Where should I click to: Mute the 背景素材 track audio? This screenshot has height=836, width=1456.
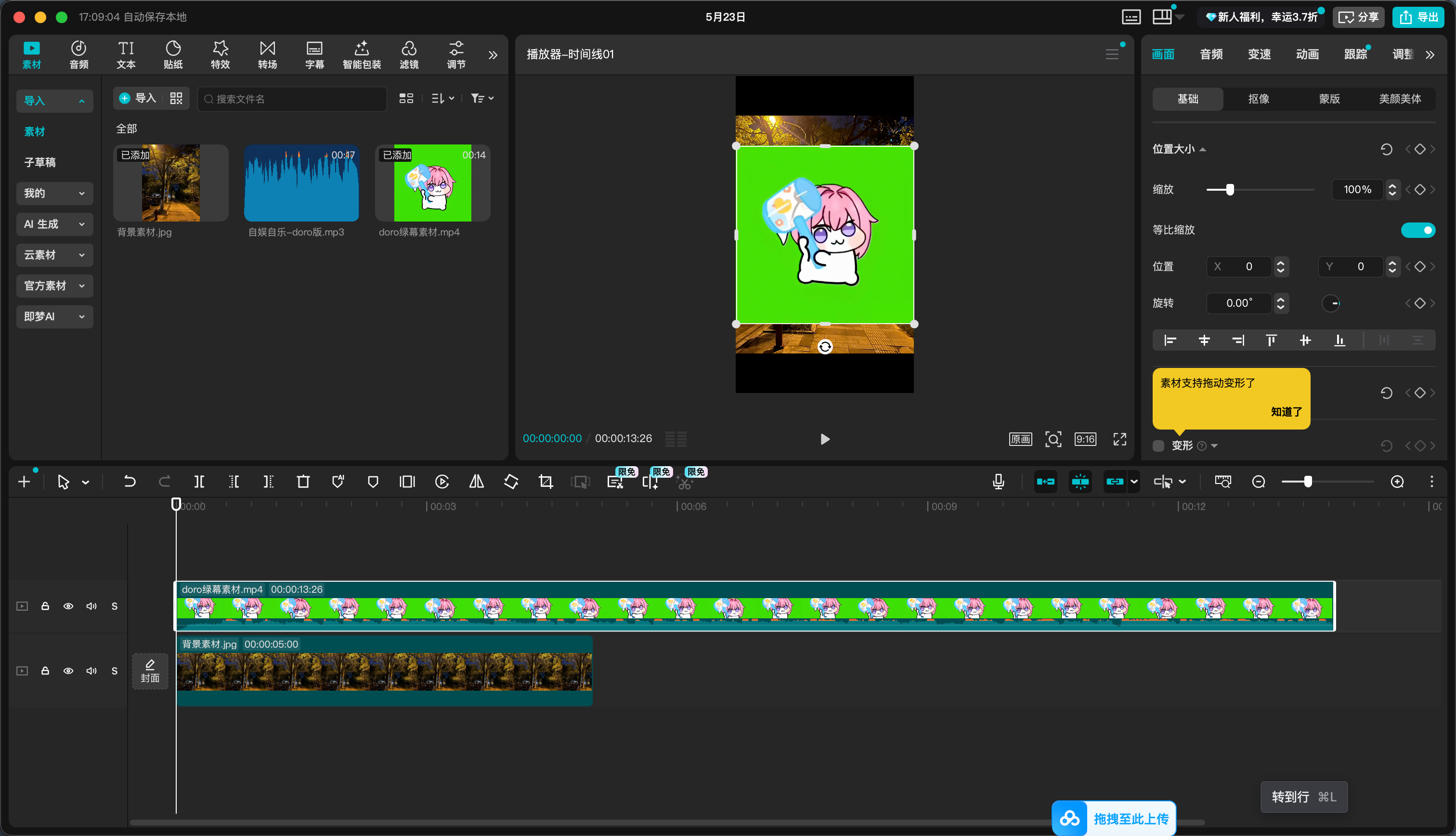click(x=91, y=671)
